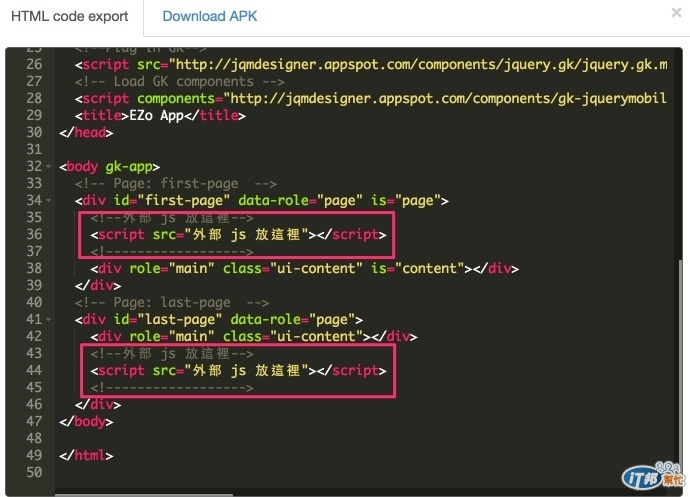Click the closing div tag on line 39
The height and width of the screenshot is (497, 690).
[98, 285]
